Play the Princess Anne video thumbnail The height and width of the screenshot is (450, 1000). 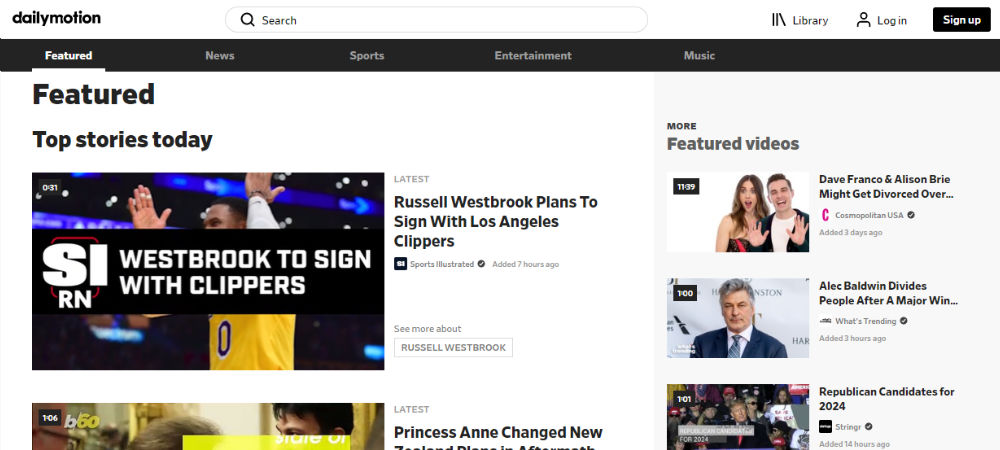point(208,426)
